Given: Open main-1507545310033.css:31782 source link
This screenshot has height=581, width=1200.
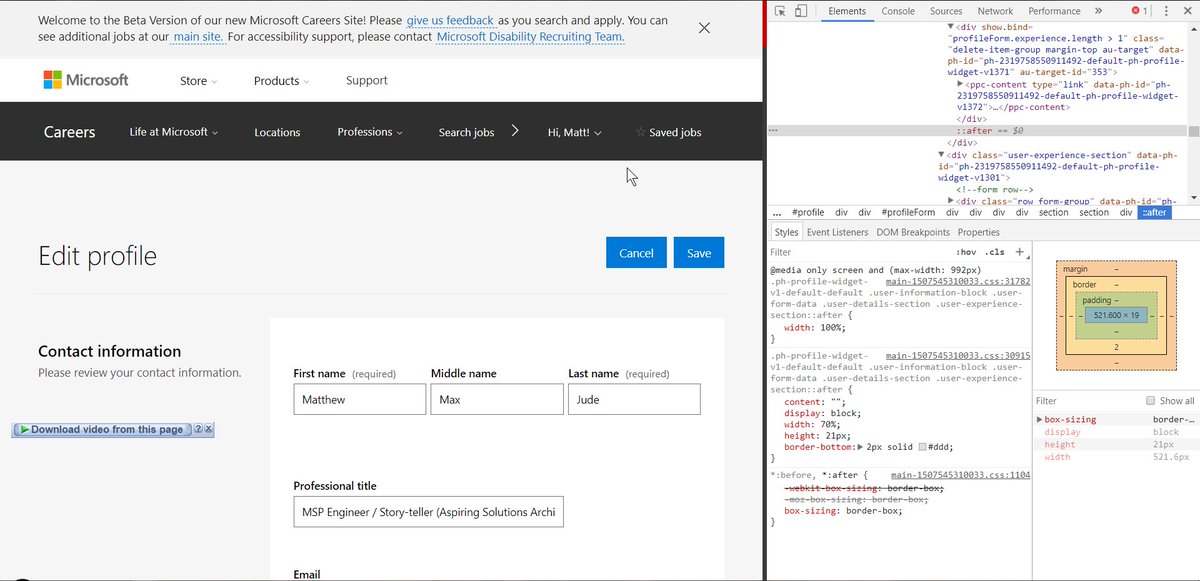Looking at the screenshot, I should (x=957, y=282).
